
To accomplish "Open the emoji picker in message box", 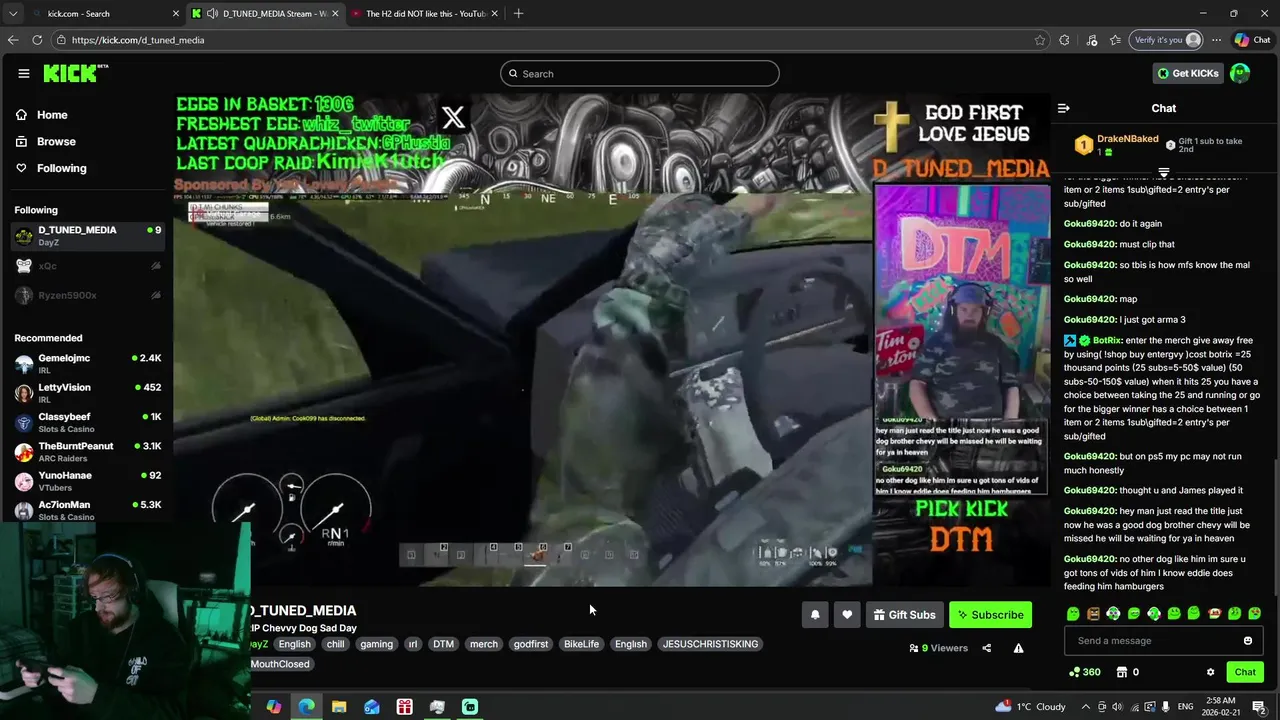I will 1248,641.
